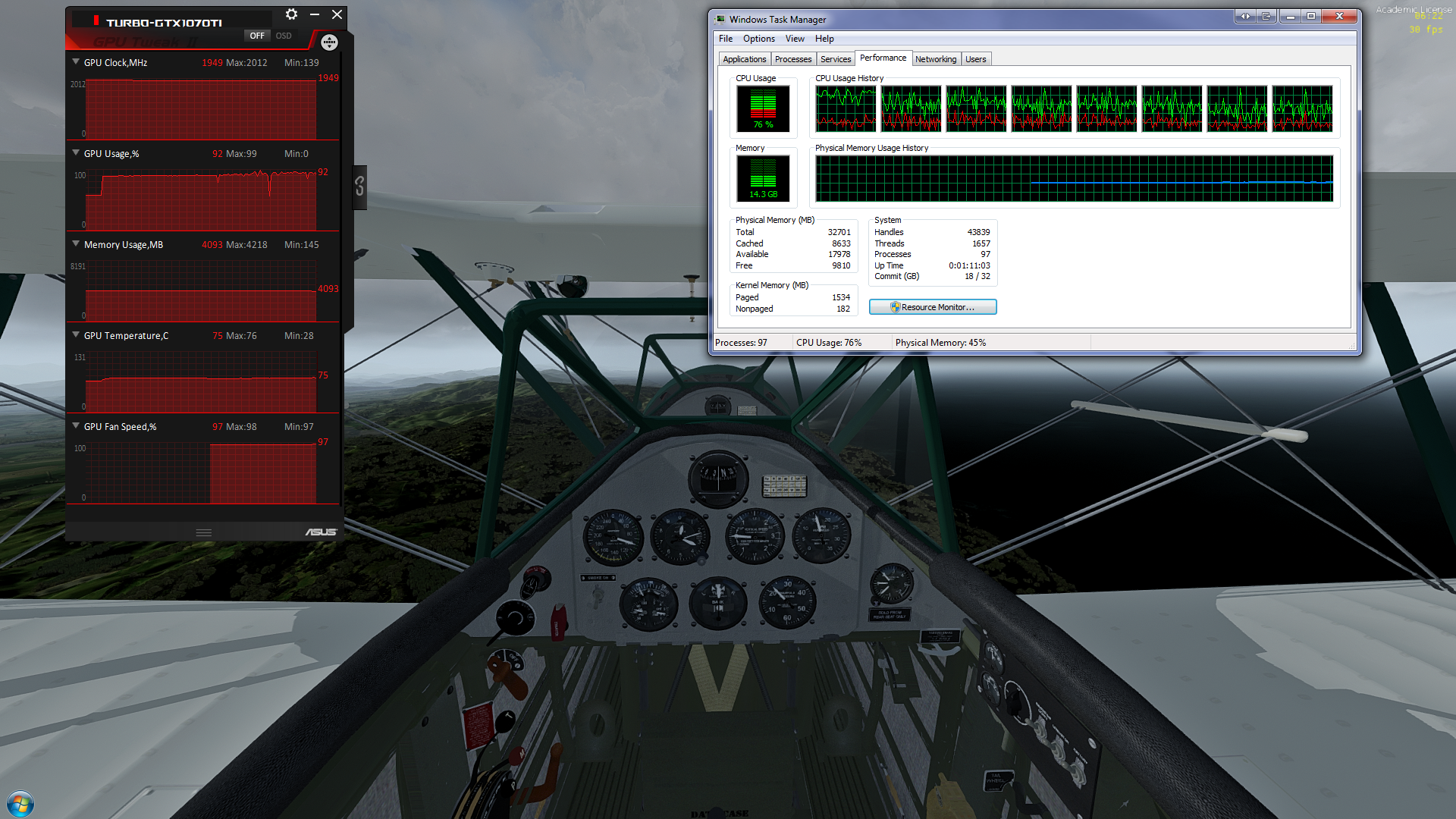This screenshot has height=819, width=1456.
Task: Collapse the Memory Usage,MB graph
Action: pos(76,244)
